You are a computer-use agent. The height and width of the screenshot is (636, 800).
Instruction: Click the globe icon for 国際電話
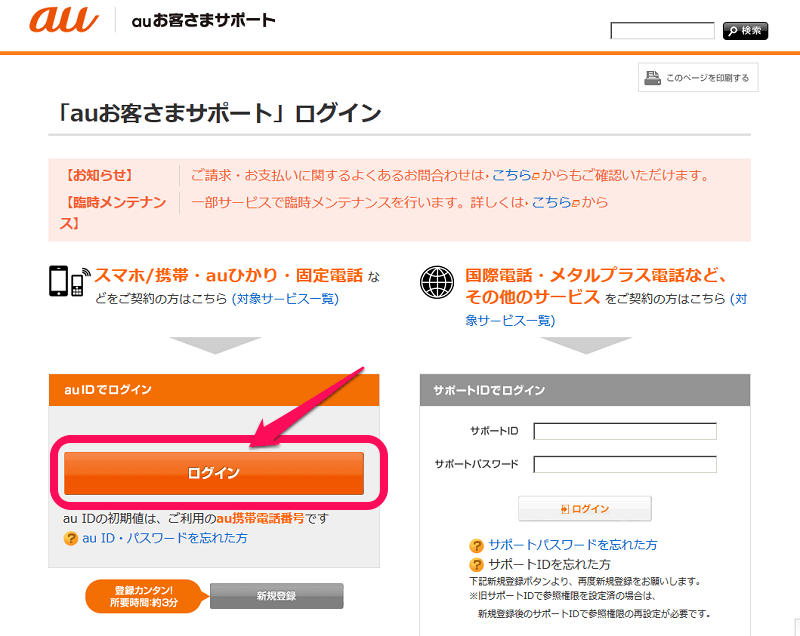(437, 282)
